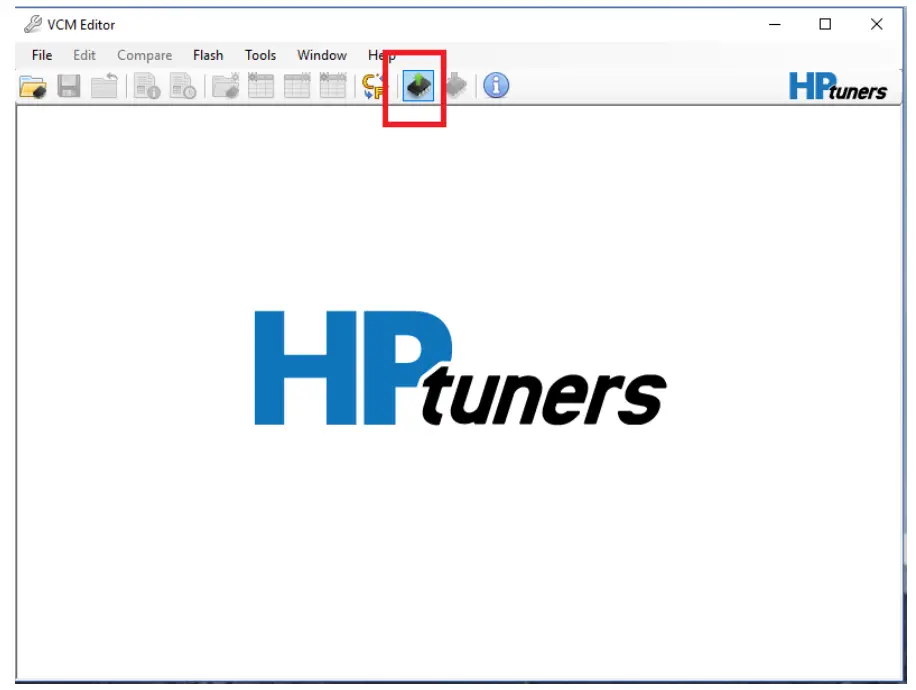
Task: Click the Compare file toolbar icon
Action: tap(225, 86)
